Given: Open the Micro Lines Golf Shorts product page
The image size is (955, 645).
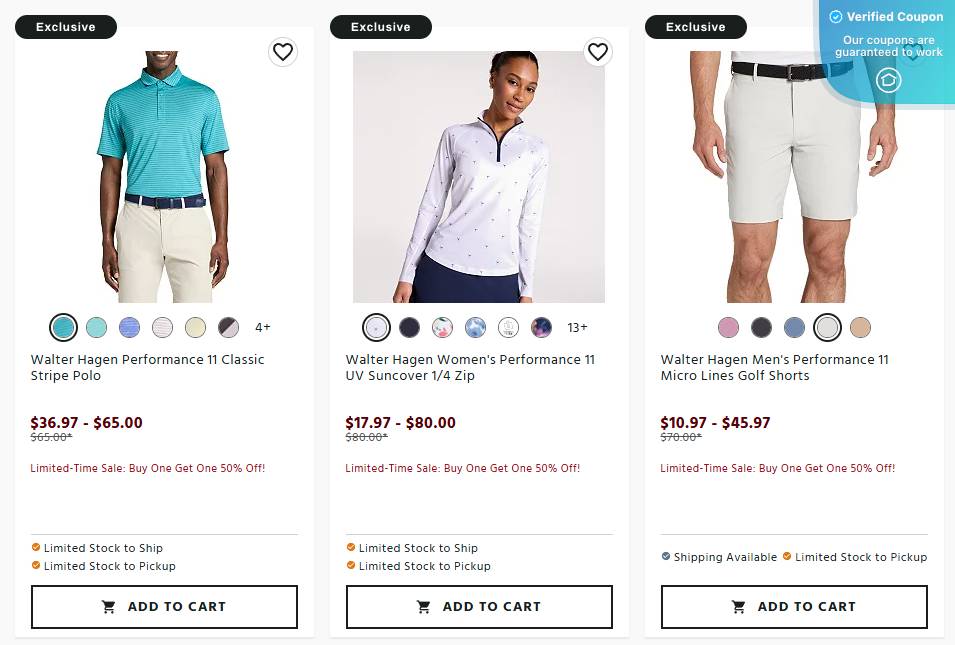Looking at the screenshot, I should tap(775, 367).
